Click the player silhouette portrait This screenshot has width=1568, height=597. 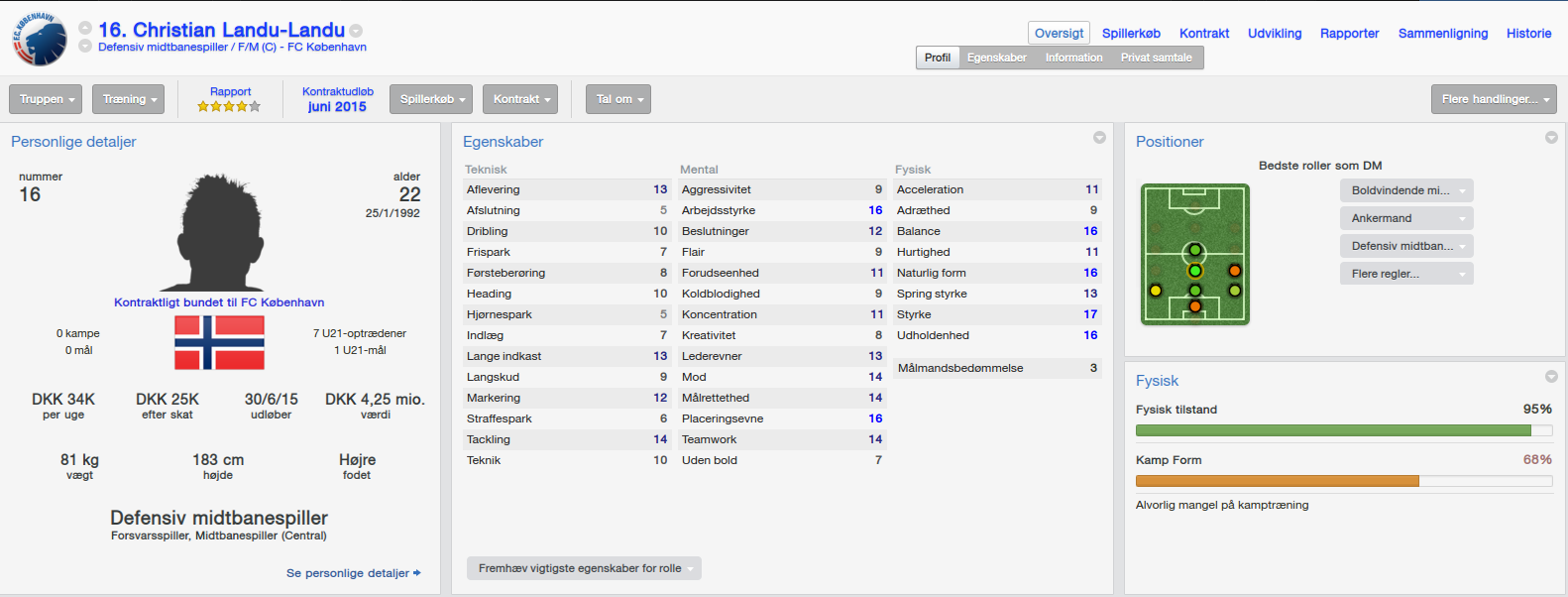click(219, 233)
